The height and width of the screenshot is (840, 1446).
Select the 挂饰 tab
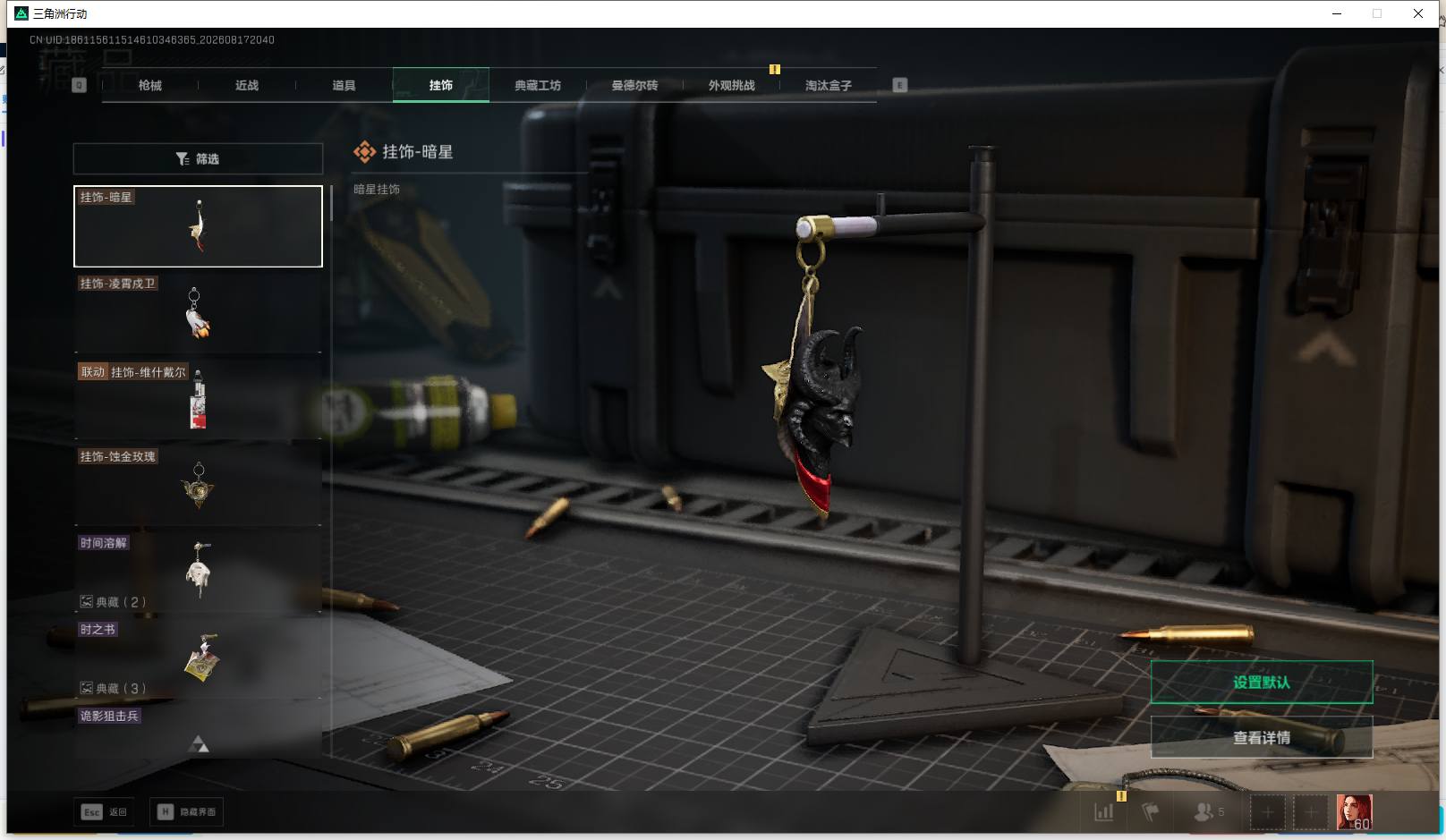click(x=441, y=85)
